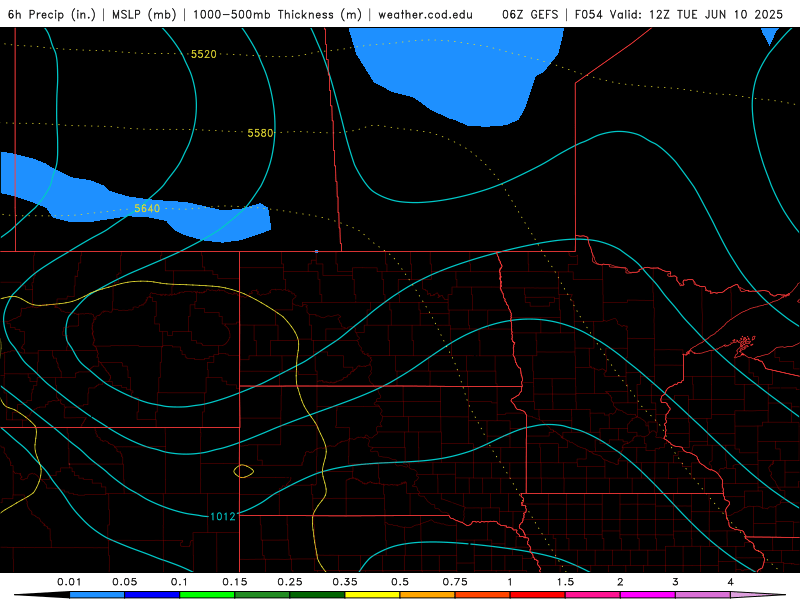Click the '06Z GEFS' model run text
The image size is (800, 600).
point(530,14)
